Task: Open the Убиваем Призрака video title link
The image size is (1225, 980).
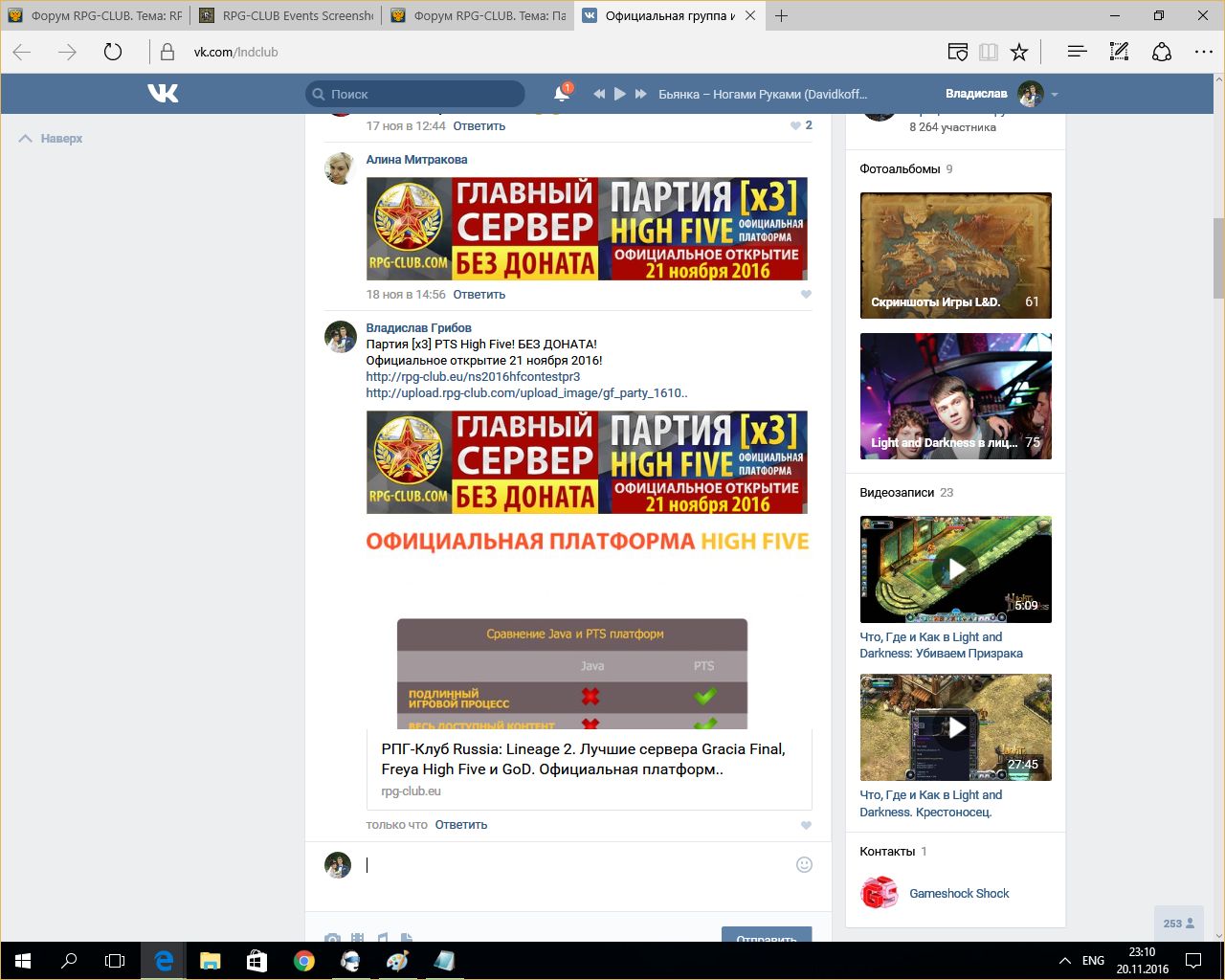Action: (x=941, y=646)
